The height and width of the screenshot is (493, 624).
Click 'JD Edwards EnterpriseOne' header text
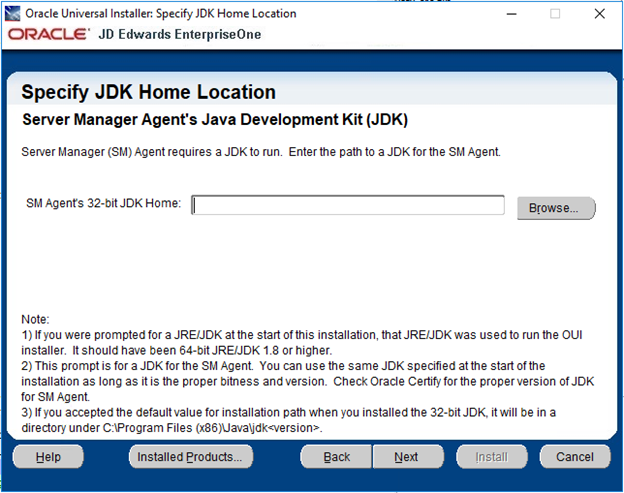[179, 35]
